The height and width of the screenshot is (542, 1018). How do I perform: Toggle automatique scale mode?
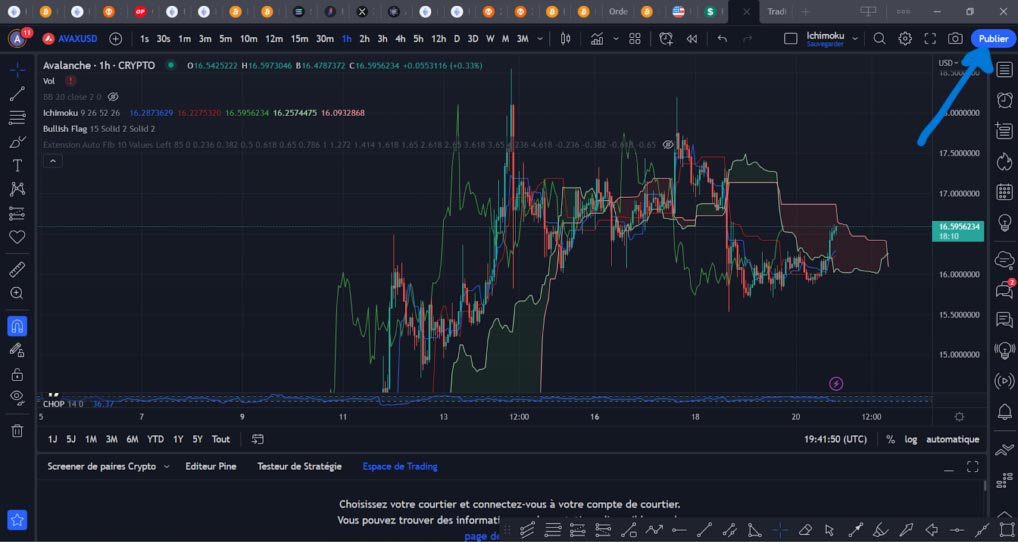[x=952, y=439]
